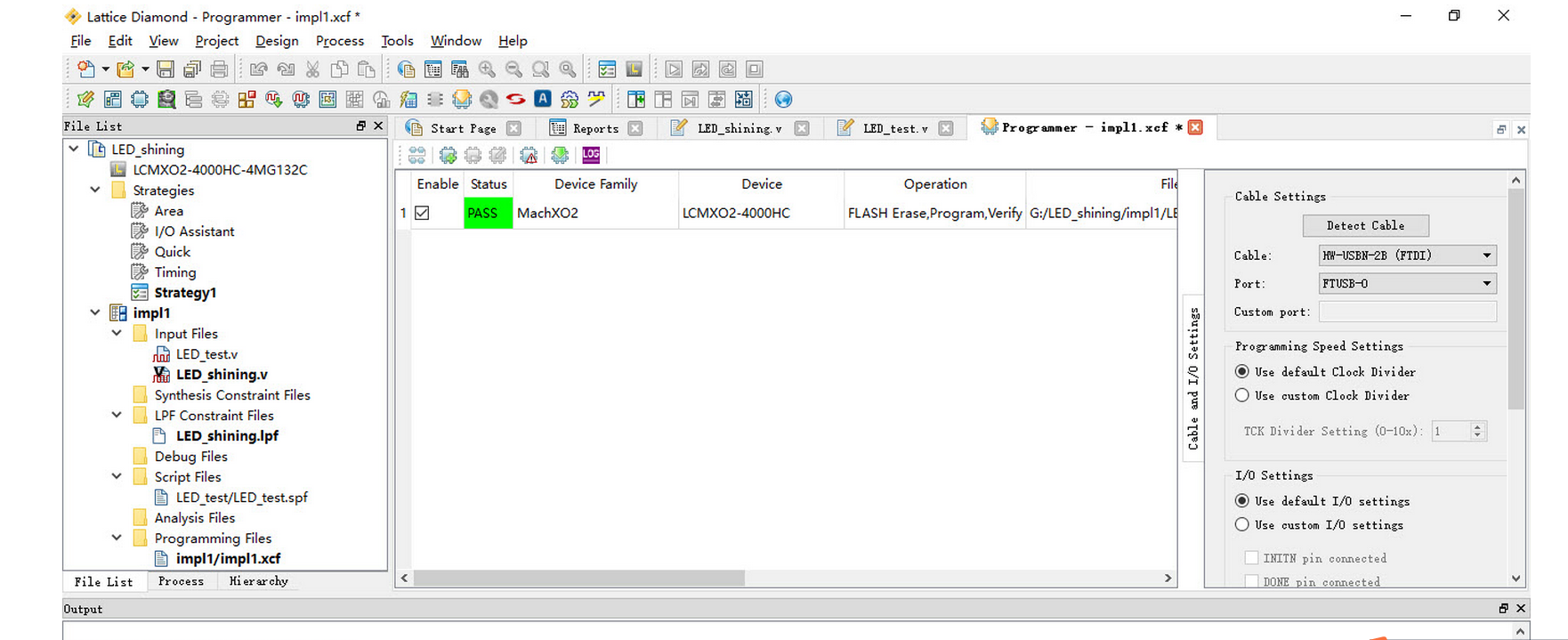
Task: Select Use default Clock Divider
Action: tap(1242, 371)
